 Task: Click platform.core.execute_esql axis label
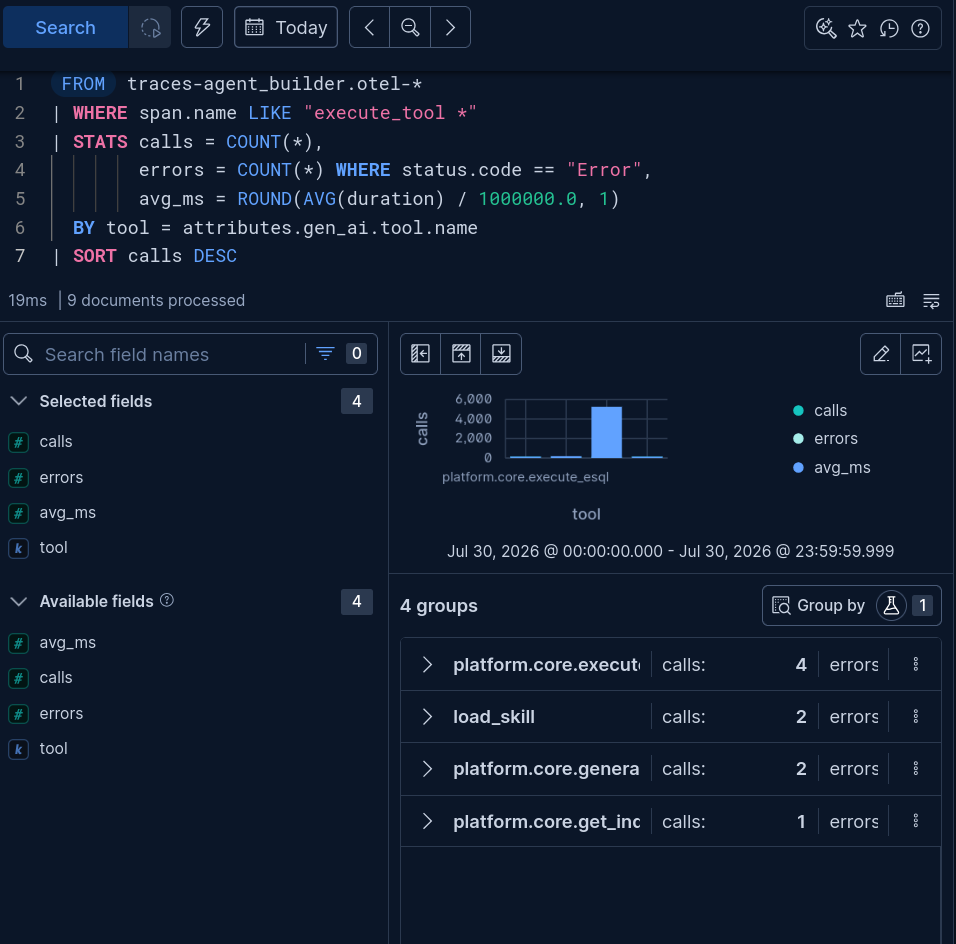pyautogui.click(x=525, y=477)
